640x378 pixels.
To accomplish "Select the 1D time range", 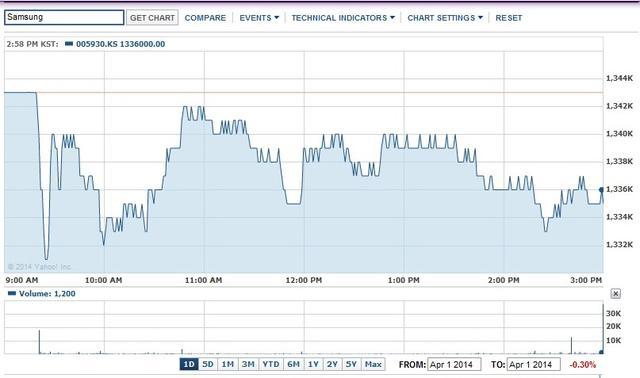I will pyautogui.click(x=189, y=364).
